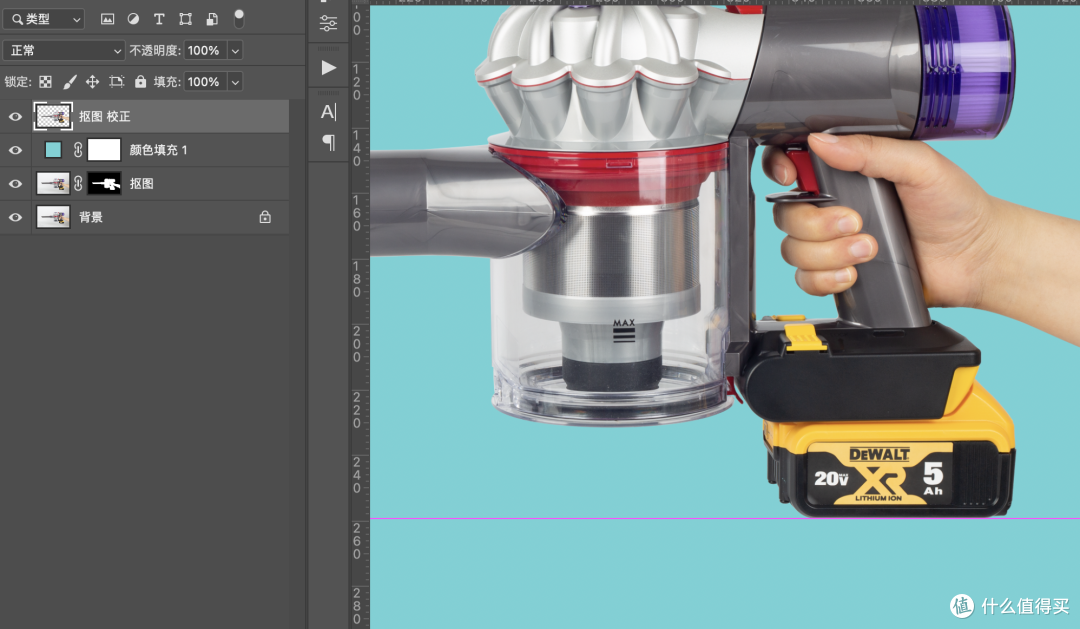The image size is (1080, 629).
Task: Turn layer filtering on or off switch
Action: click(239, 19)
